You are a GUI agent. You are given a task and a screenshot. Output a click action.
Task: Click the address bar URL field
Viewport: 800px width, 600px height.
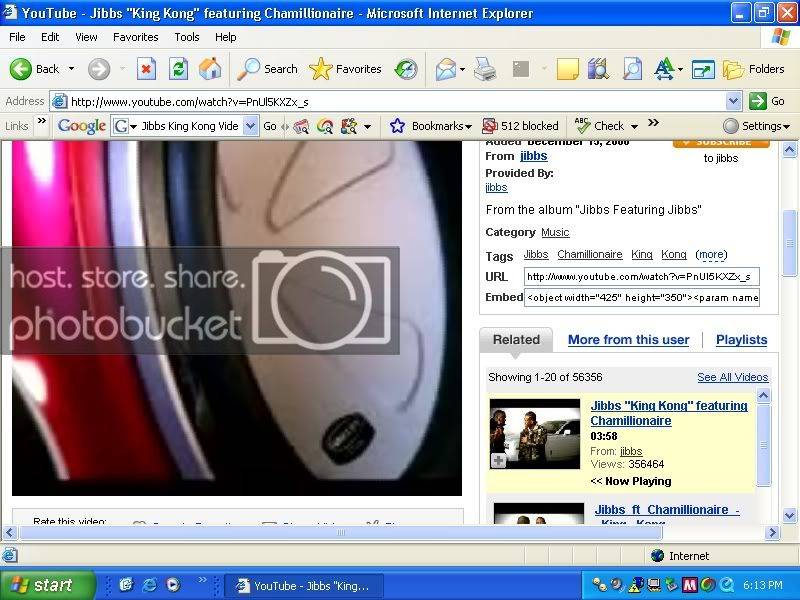click(388, 102)
